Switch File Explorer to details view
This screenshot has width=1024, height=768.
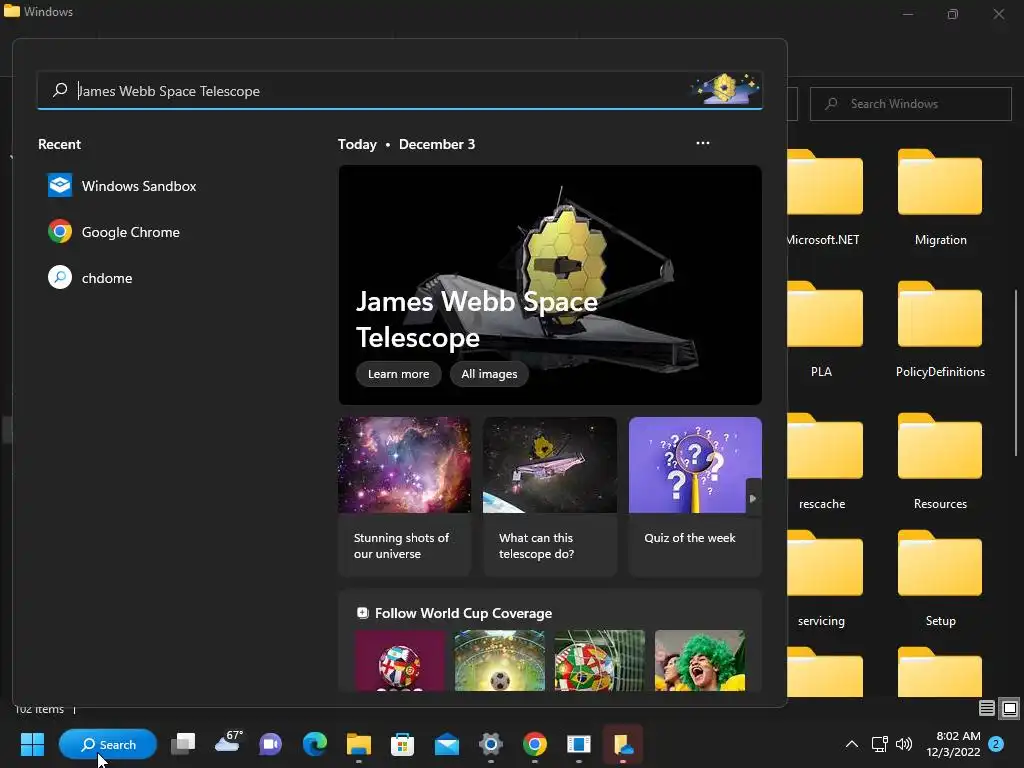[x=987, y=708]
